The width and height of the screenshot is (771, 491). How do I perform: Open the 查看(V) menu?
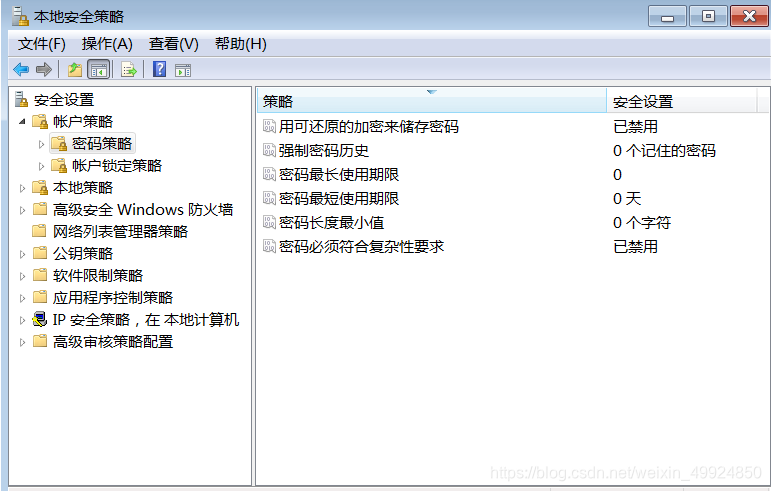(x=174, y=44)
